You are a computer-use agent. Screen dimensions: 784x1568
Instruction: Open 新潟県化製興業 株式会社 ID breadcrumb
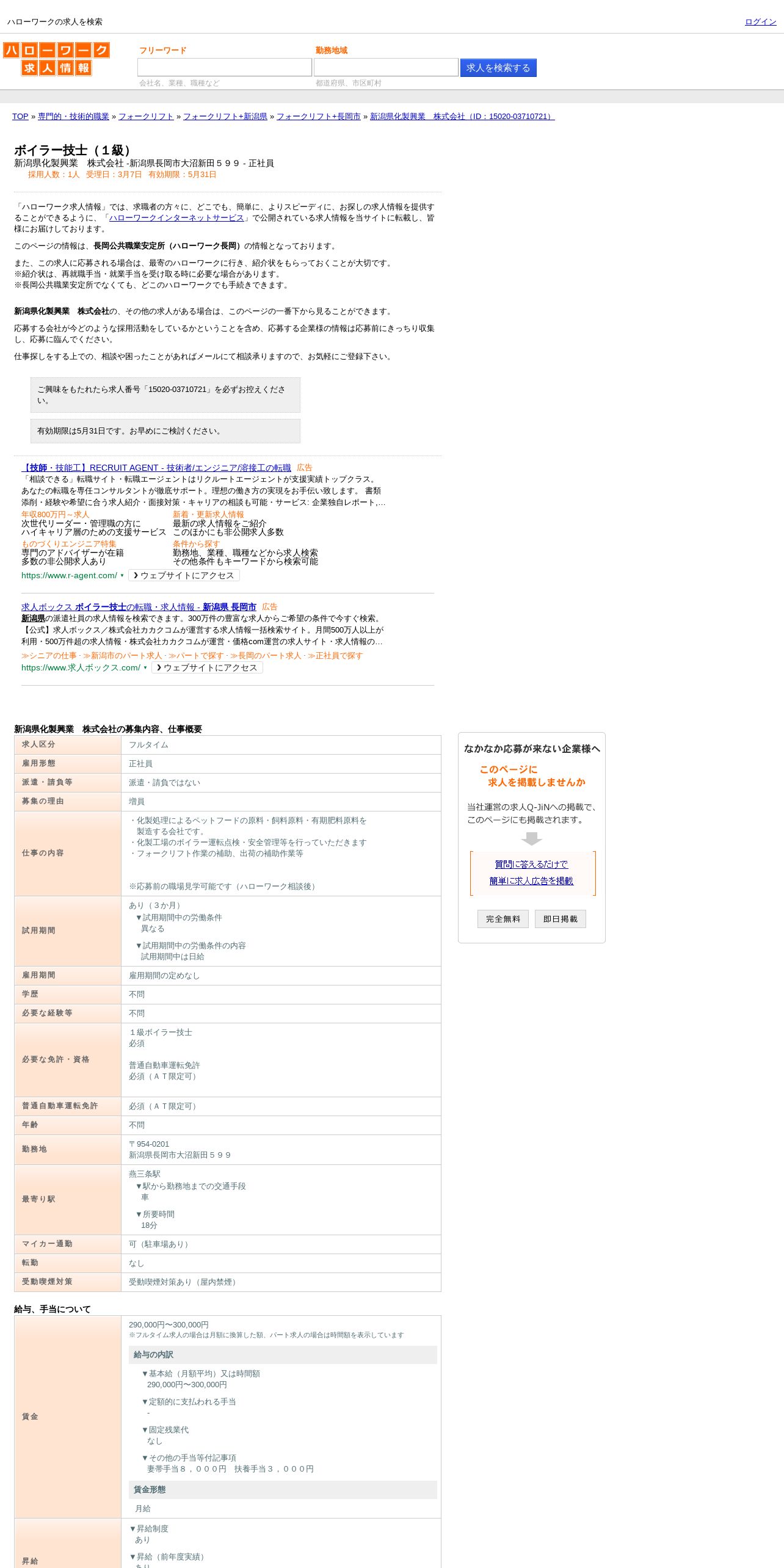(x=462, y=117)
